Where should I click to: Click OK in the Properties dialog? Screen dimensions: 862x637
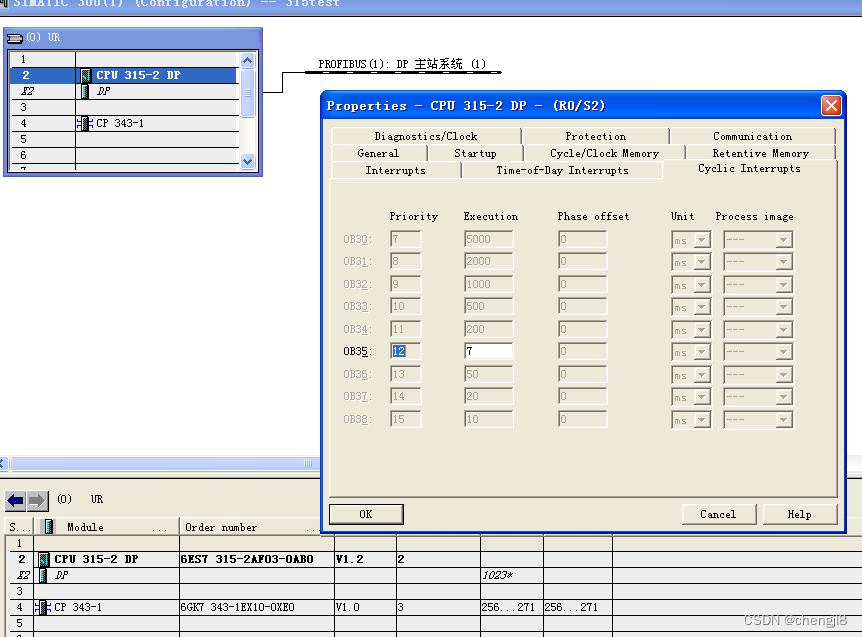click(366, 514)
